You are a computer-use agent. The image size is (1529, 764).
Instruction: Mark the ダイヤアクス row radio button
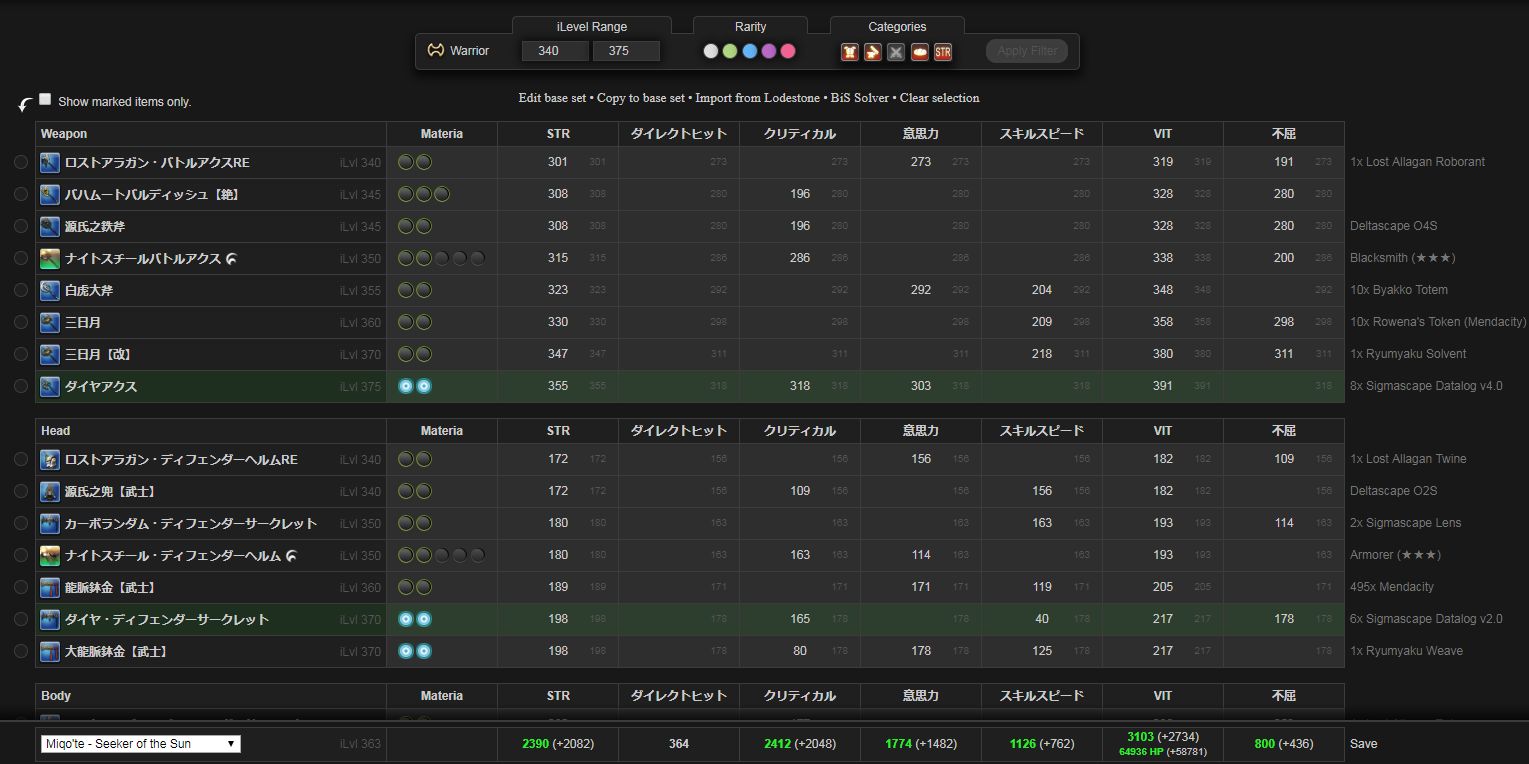coord(21,386)
